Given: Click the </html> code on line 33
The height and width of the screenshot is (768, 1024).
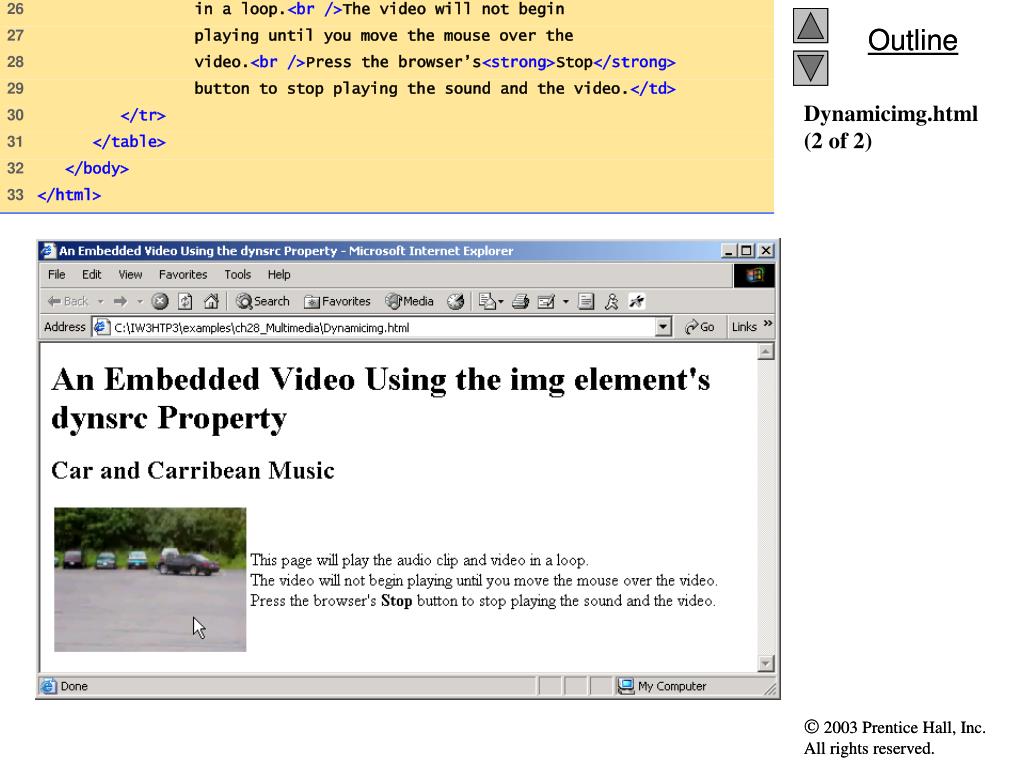Looking at the screenshot, I should (x=69, y=195).
